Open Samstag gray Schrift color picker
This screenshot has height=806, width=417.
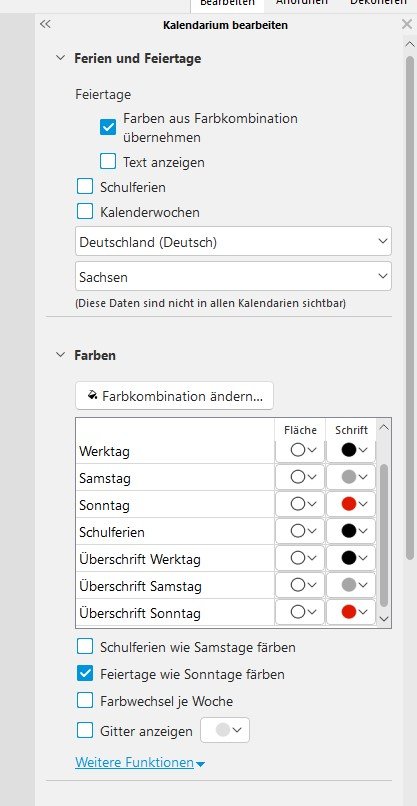pos(355,477)
